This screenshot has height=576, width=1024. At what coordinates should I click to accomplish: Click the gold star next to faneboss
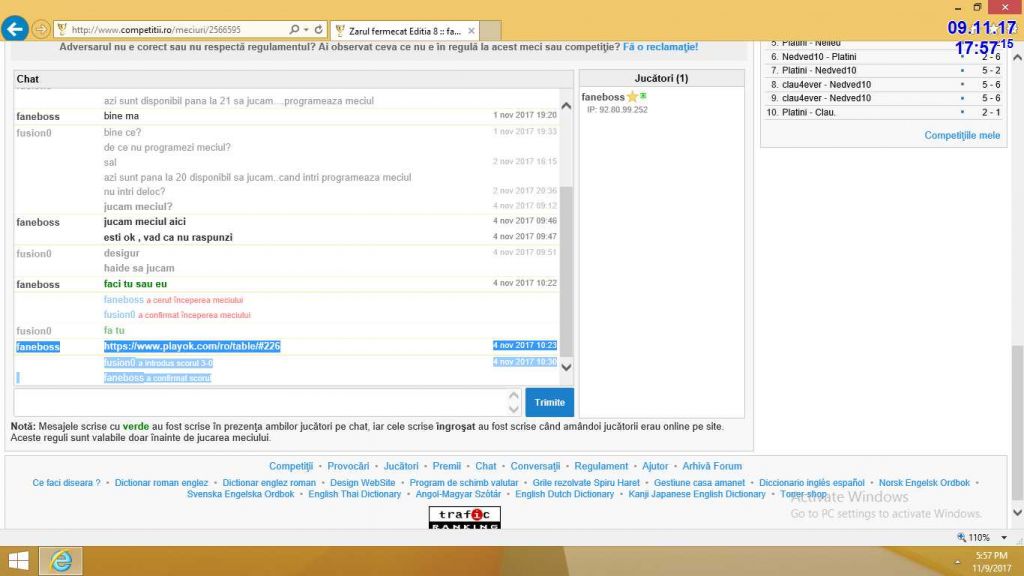[632, 97]
